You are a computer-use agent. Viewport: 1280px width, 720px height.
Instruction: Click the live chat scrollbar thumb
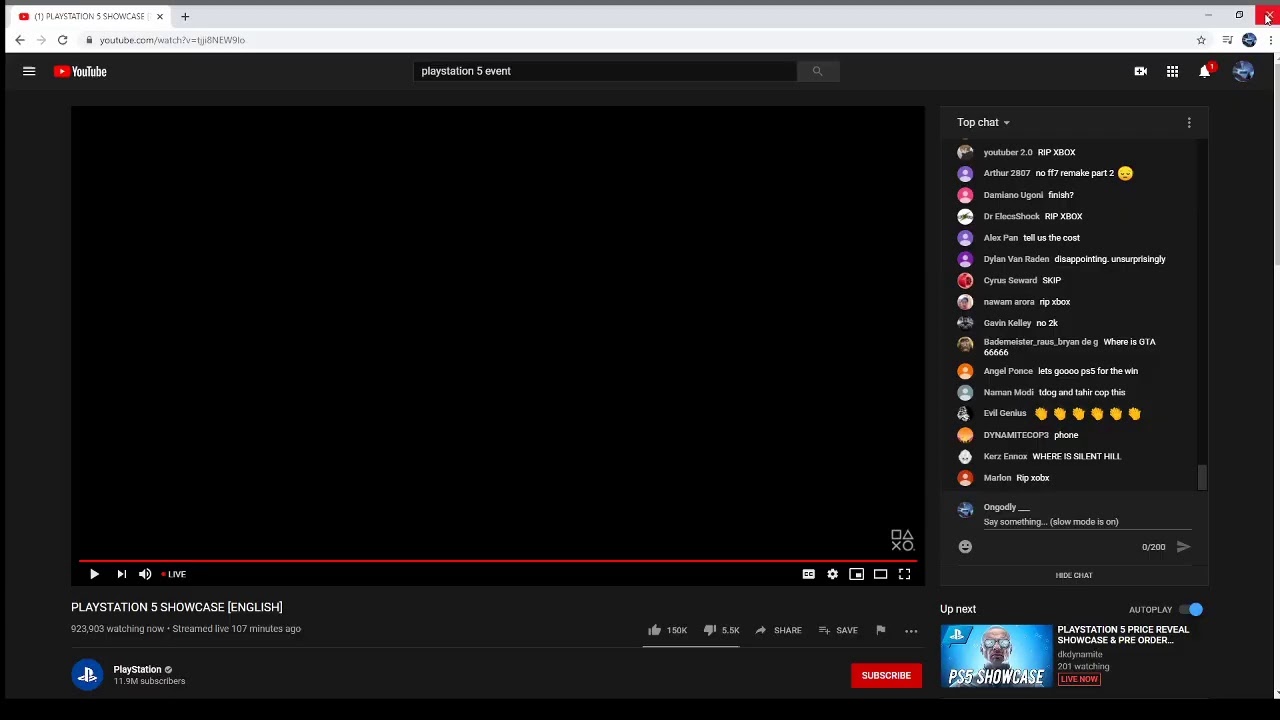coord(1203,478)
